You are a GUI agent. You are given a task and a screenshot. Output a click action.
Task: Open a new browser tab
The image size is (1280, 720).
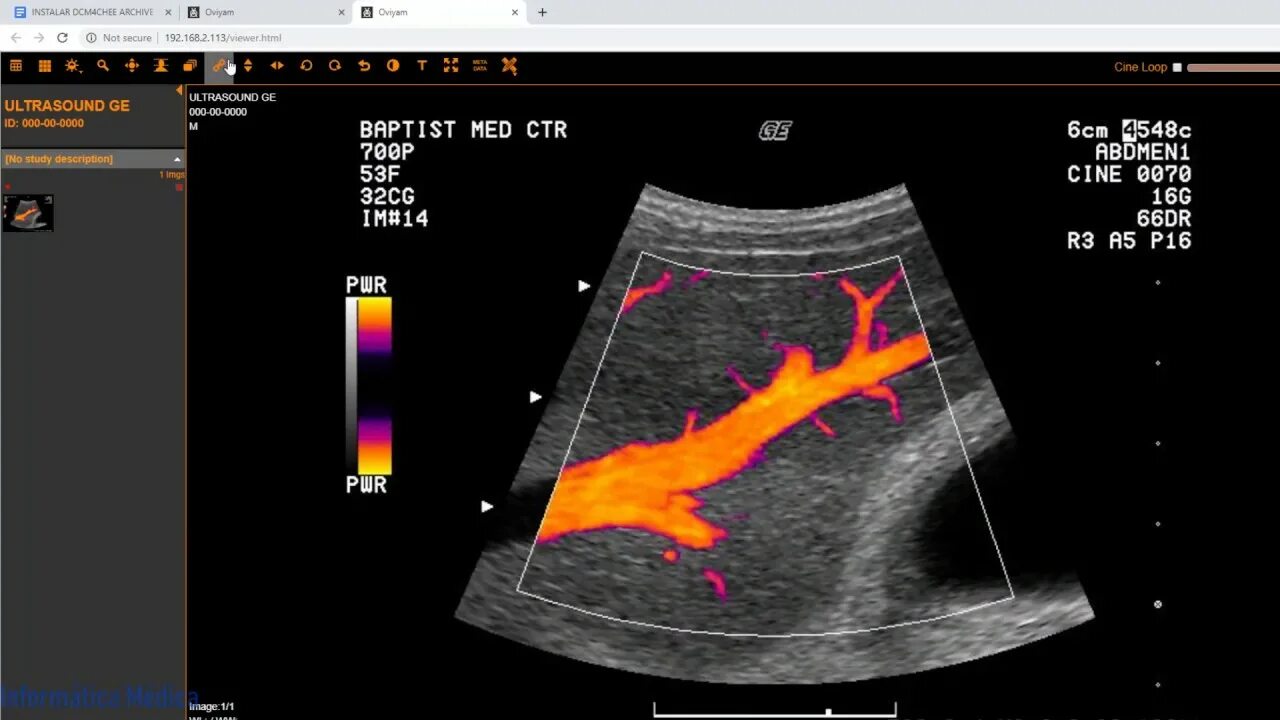[x=542, y=12]
